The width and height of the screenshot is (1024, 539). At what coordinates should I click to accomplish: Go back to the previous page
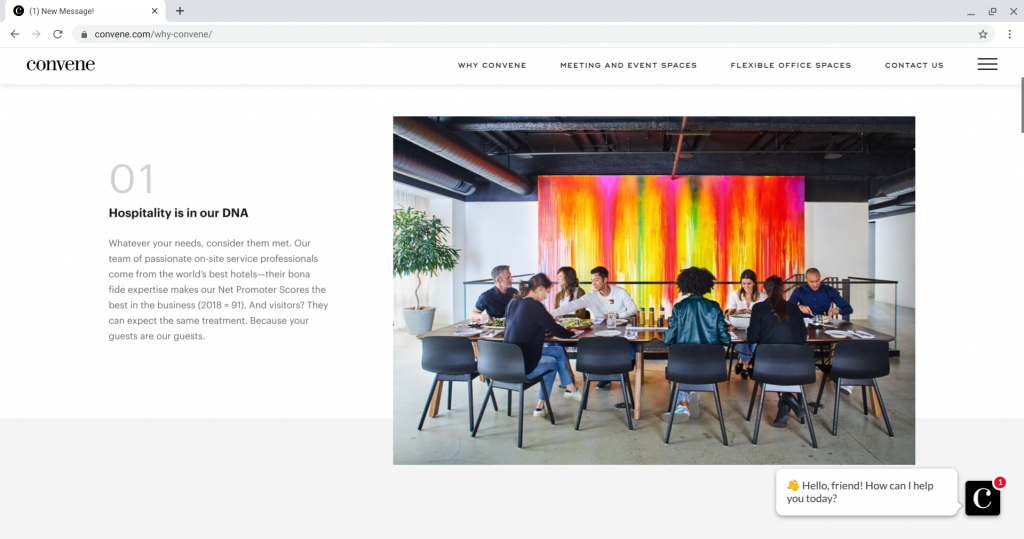(15, 34)
